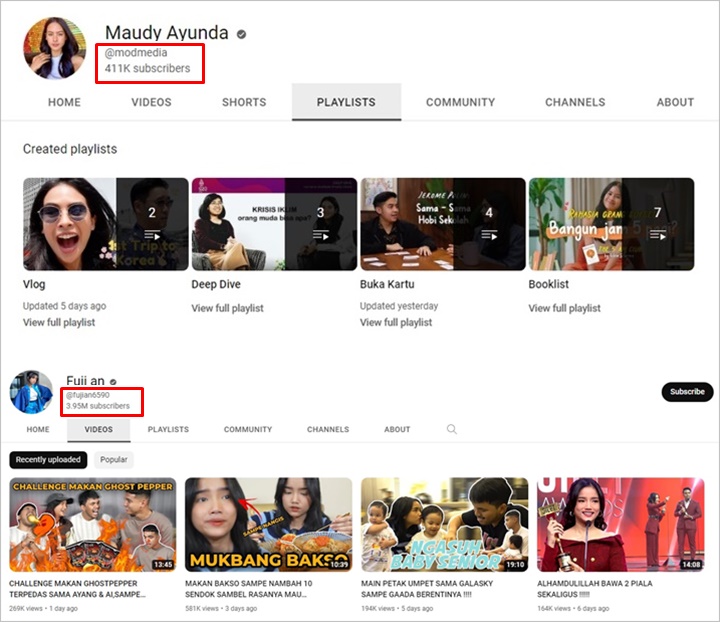Open the Deep Dive playlist thumbnail
This screenshot has width=720, height=622.
pyautogui.click(x=274, y=224)
